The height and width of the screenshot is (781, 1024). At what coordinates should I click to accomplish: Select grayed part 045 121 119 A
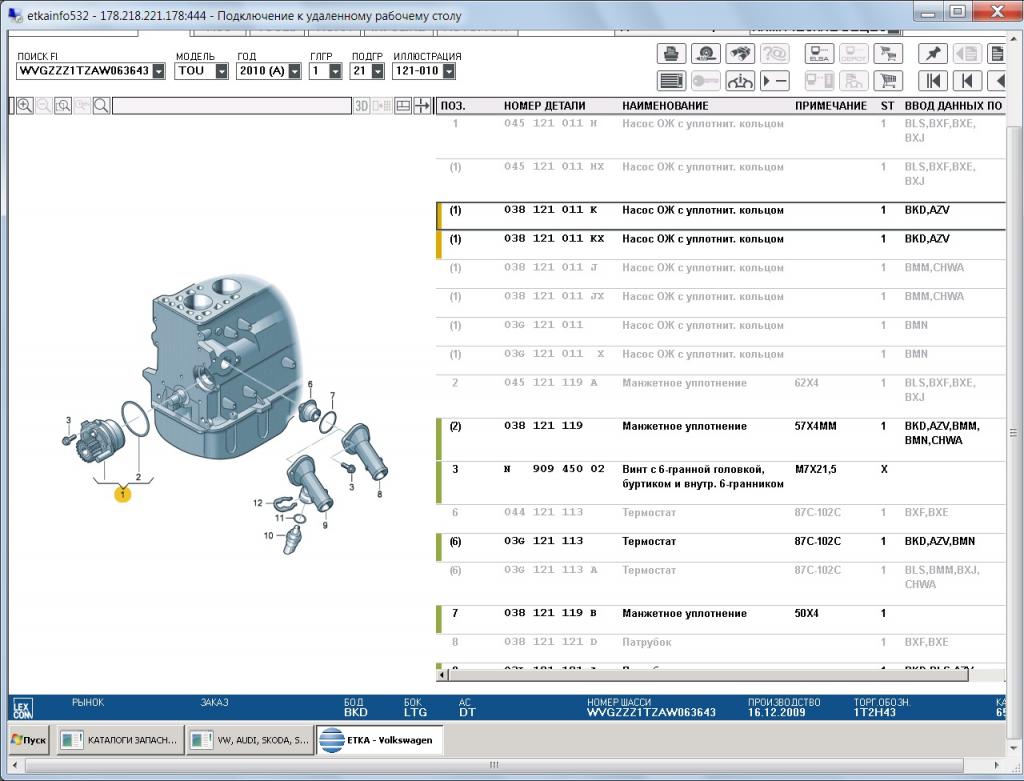click(721, 396)
